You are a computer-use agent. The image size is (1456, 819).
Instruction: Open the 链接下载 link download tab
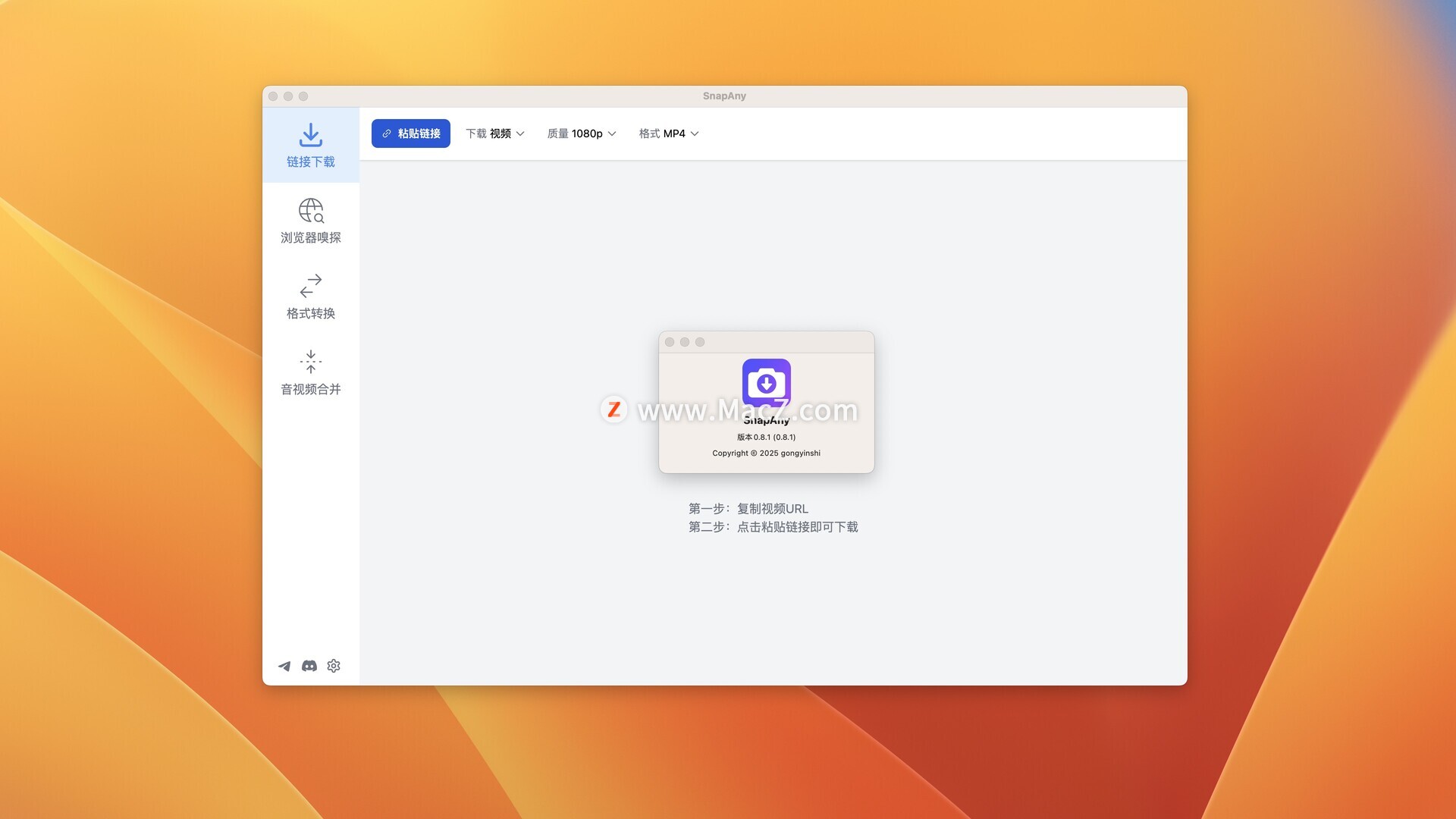coord(311,145)
